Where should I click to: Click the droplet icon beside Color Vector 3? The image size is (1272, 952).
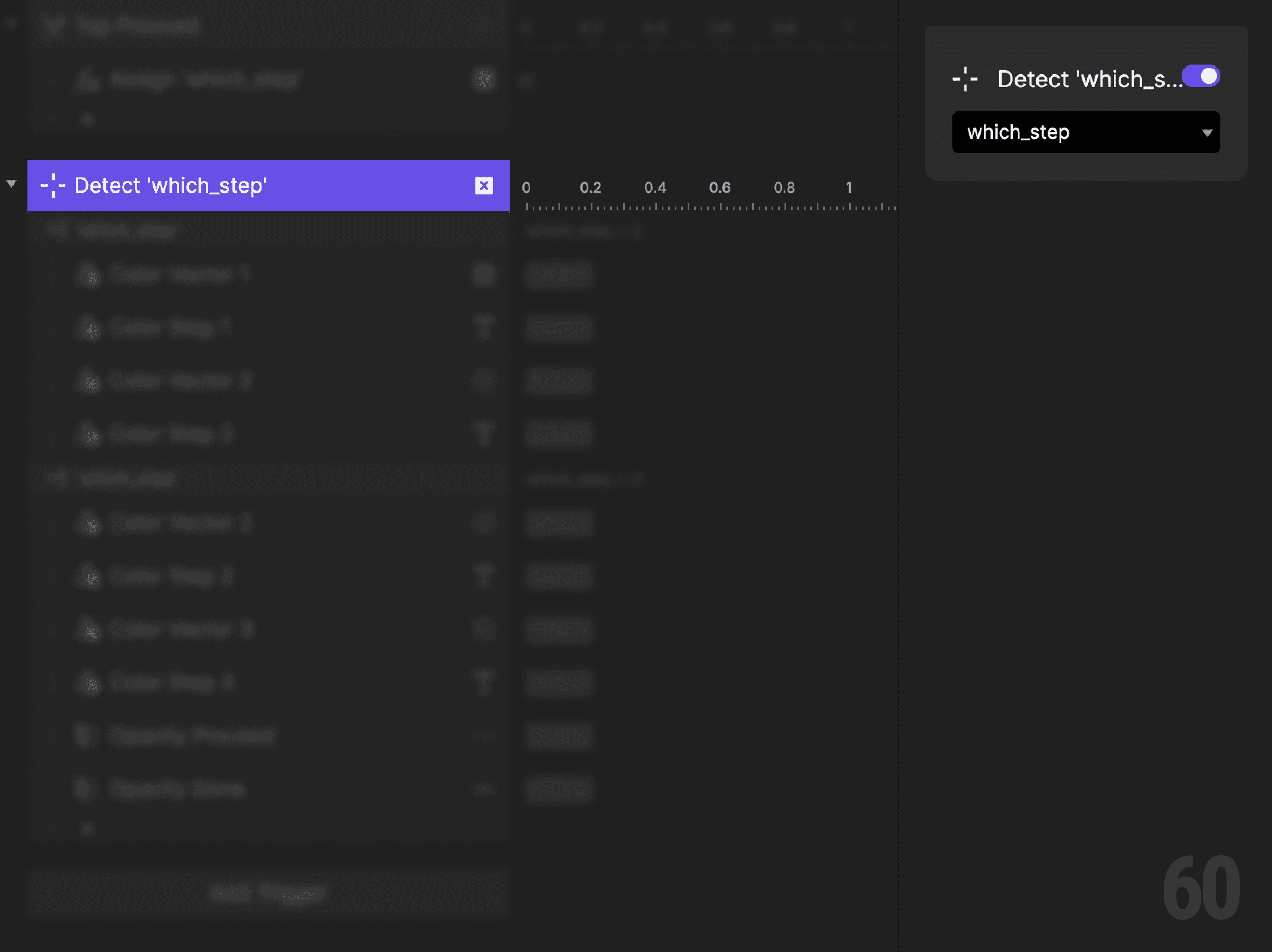tap(89, 630)
